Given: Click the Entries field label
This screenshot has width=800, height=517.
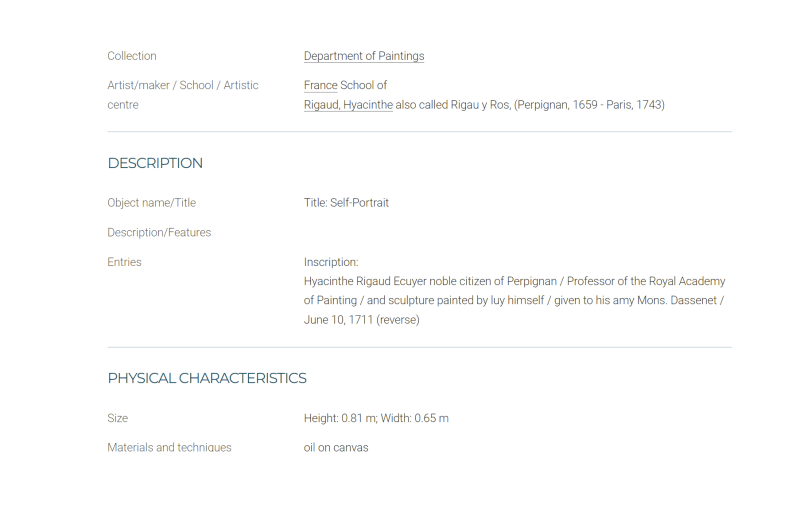Looking at the screenshot, I should point(124,262).
